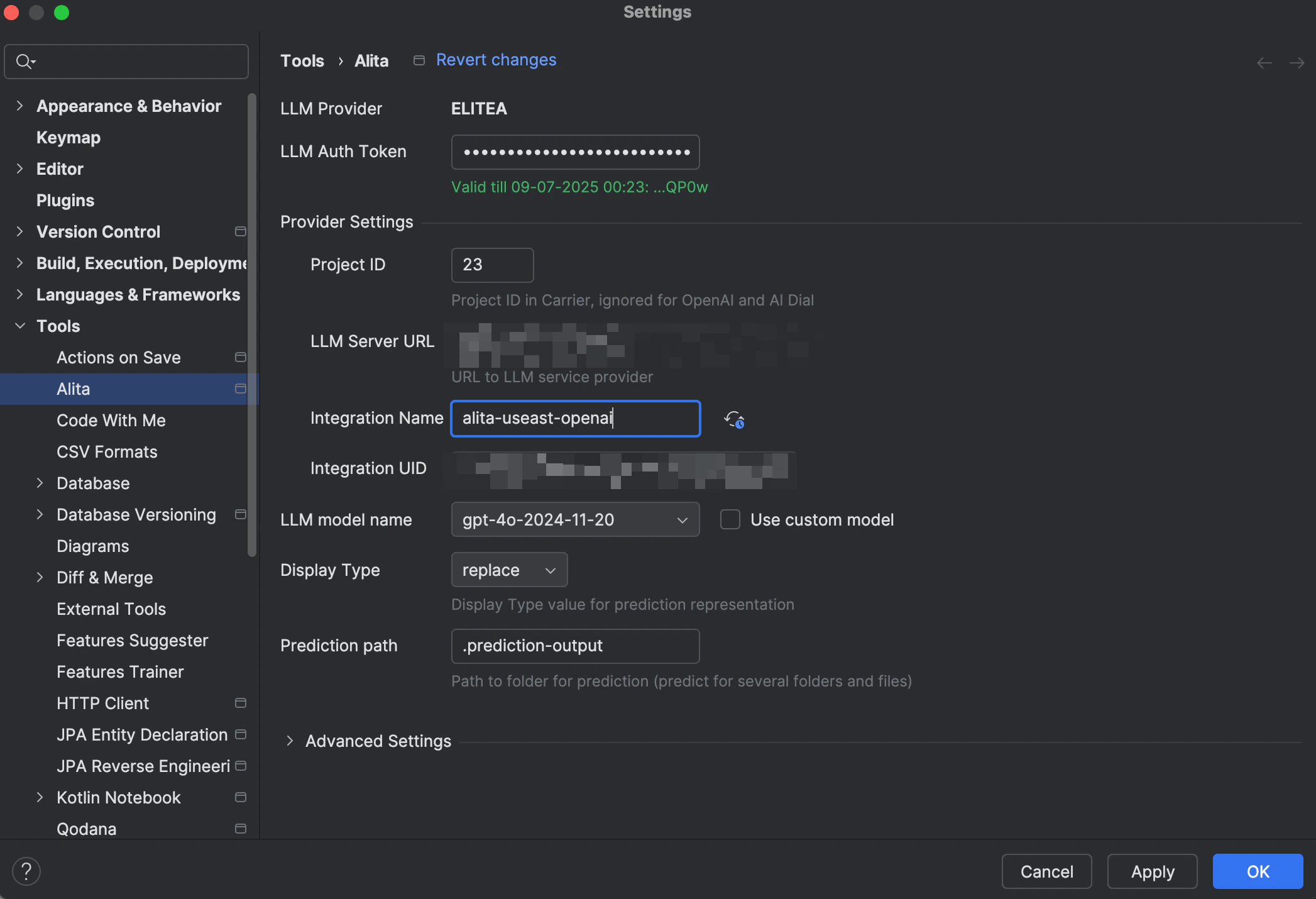Click project icon beside Version Control
Viewport: 1316px width, 899px height.
click(240, 231)
